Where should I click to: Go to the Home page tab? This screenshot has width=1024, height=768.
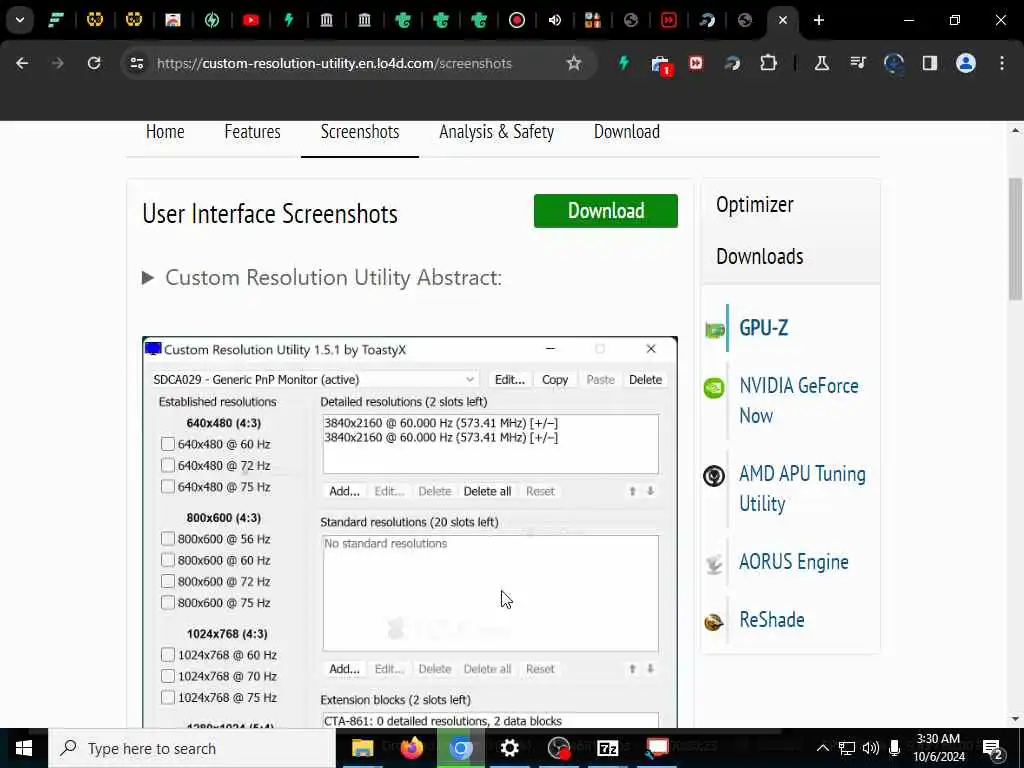165,132
